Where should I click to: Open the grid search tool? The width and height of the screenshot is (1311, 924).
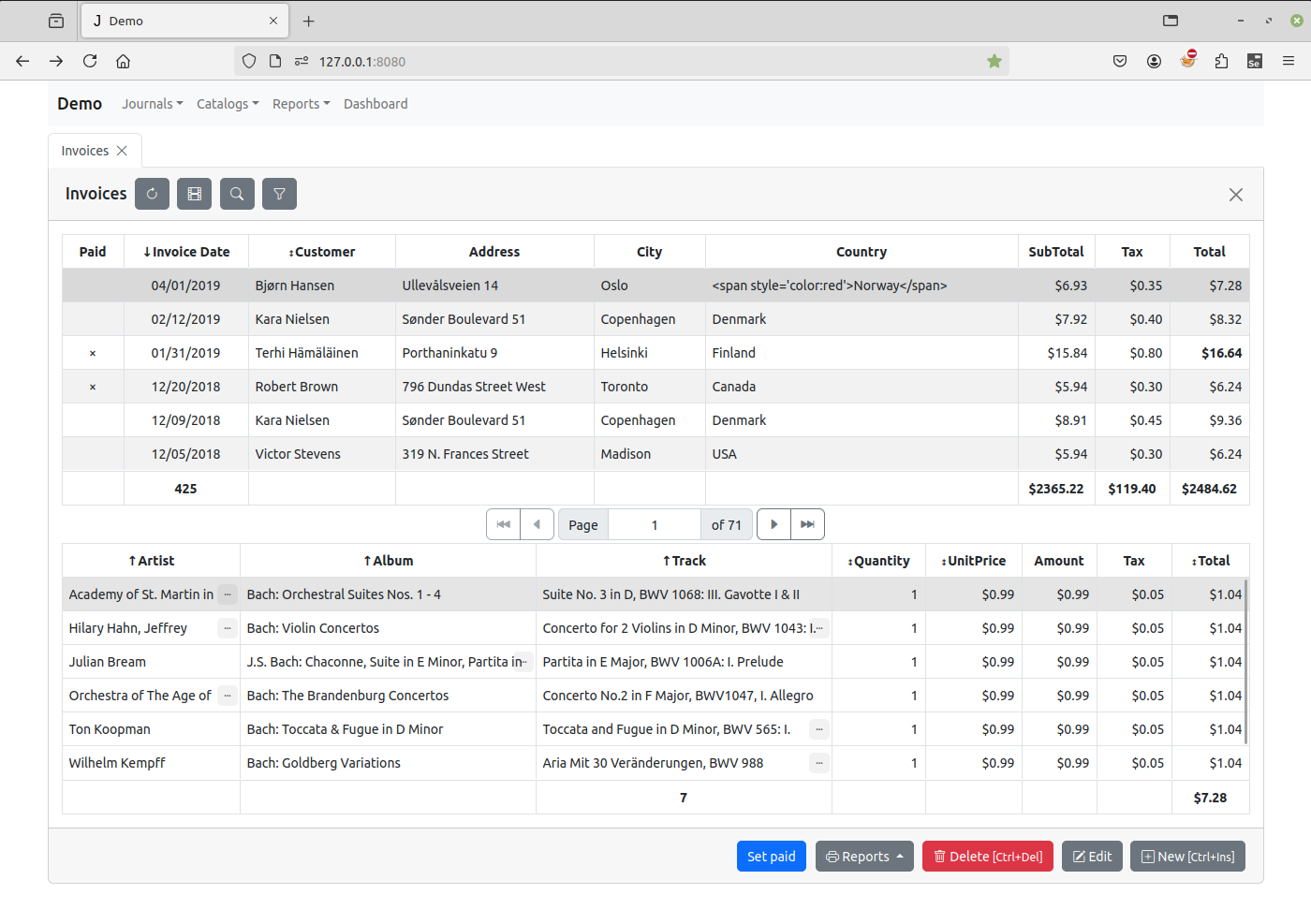(x=237, y=194)
